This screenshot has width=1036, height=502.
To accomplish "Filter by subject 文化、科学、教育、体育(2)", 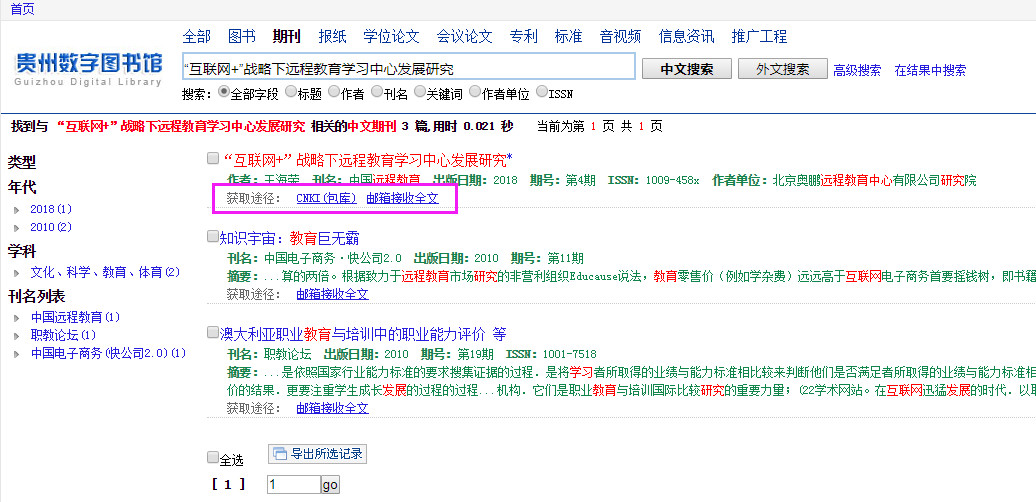I will (x=105, y=272).
